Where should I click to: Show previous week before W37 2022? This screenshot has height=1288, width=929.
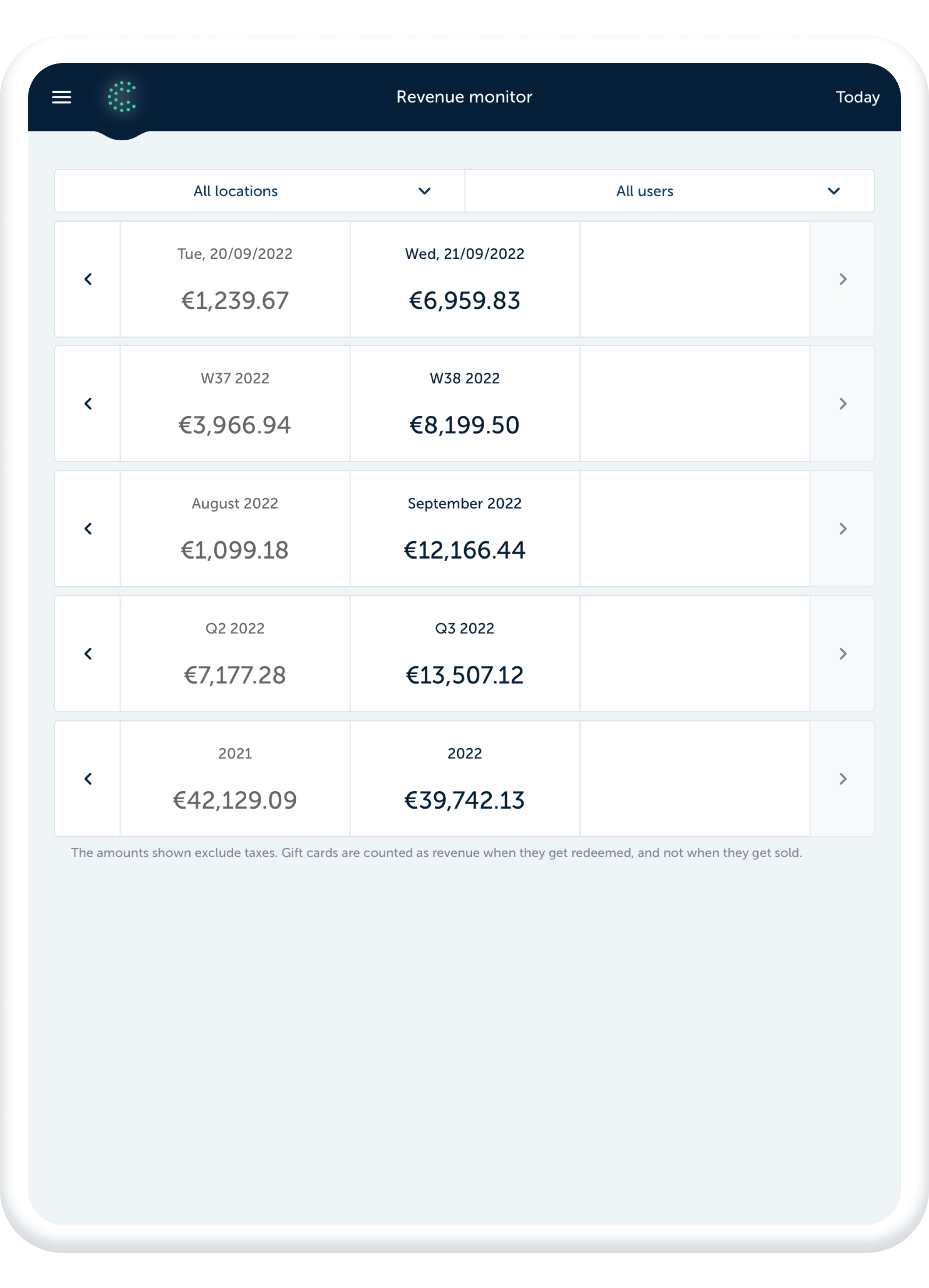(88, 404)
